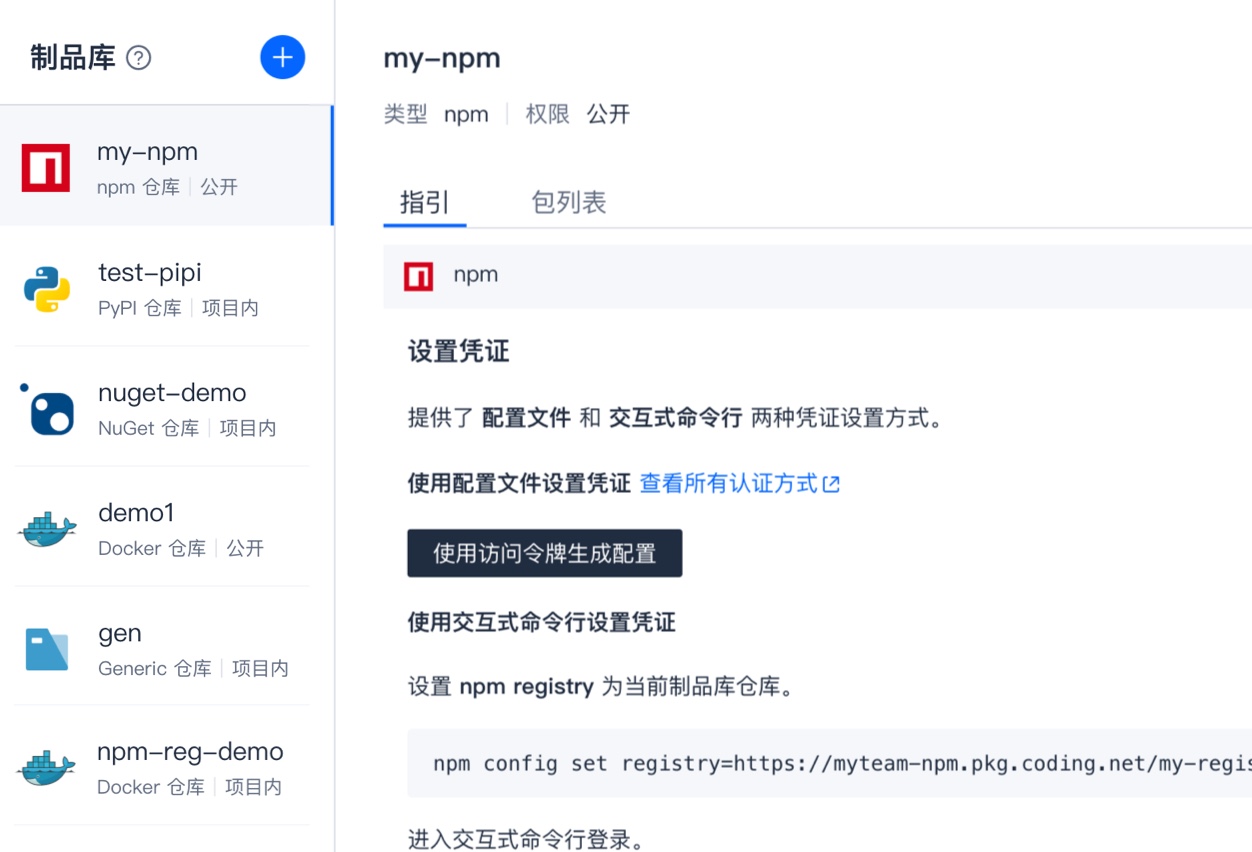Click the 制品库 sidebar heading
The image size is (1252, 852).
73,58
